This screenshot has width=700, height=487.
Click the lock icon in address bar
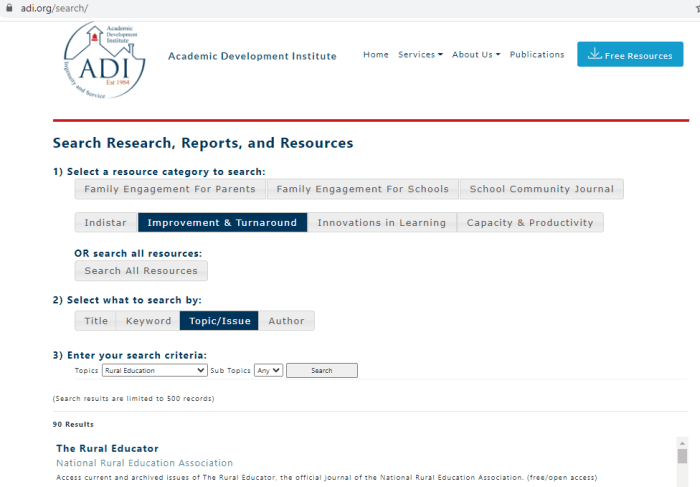(x=9, y=8)
